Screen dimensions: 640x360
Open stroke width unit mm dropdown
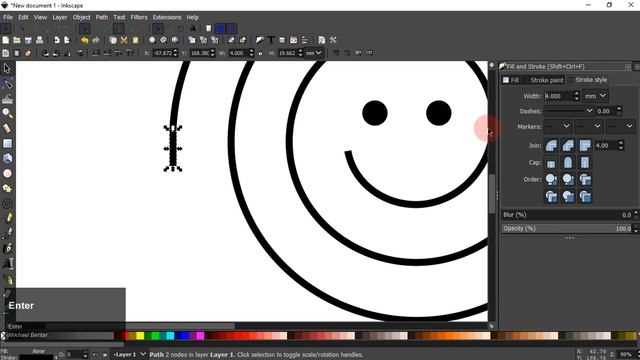595,96
